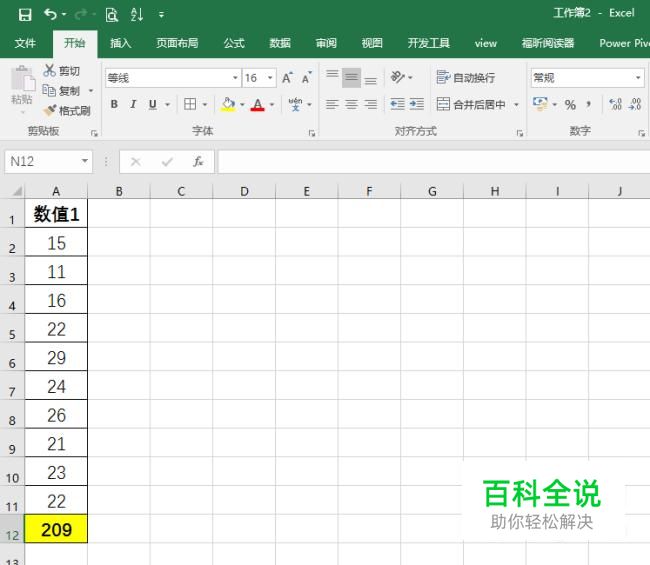
Task: Toggle Underline formatting
Action: (153, 104)
